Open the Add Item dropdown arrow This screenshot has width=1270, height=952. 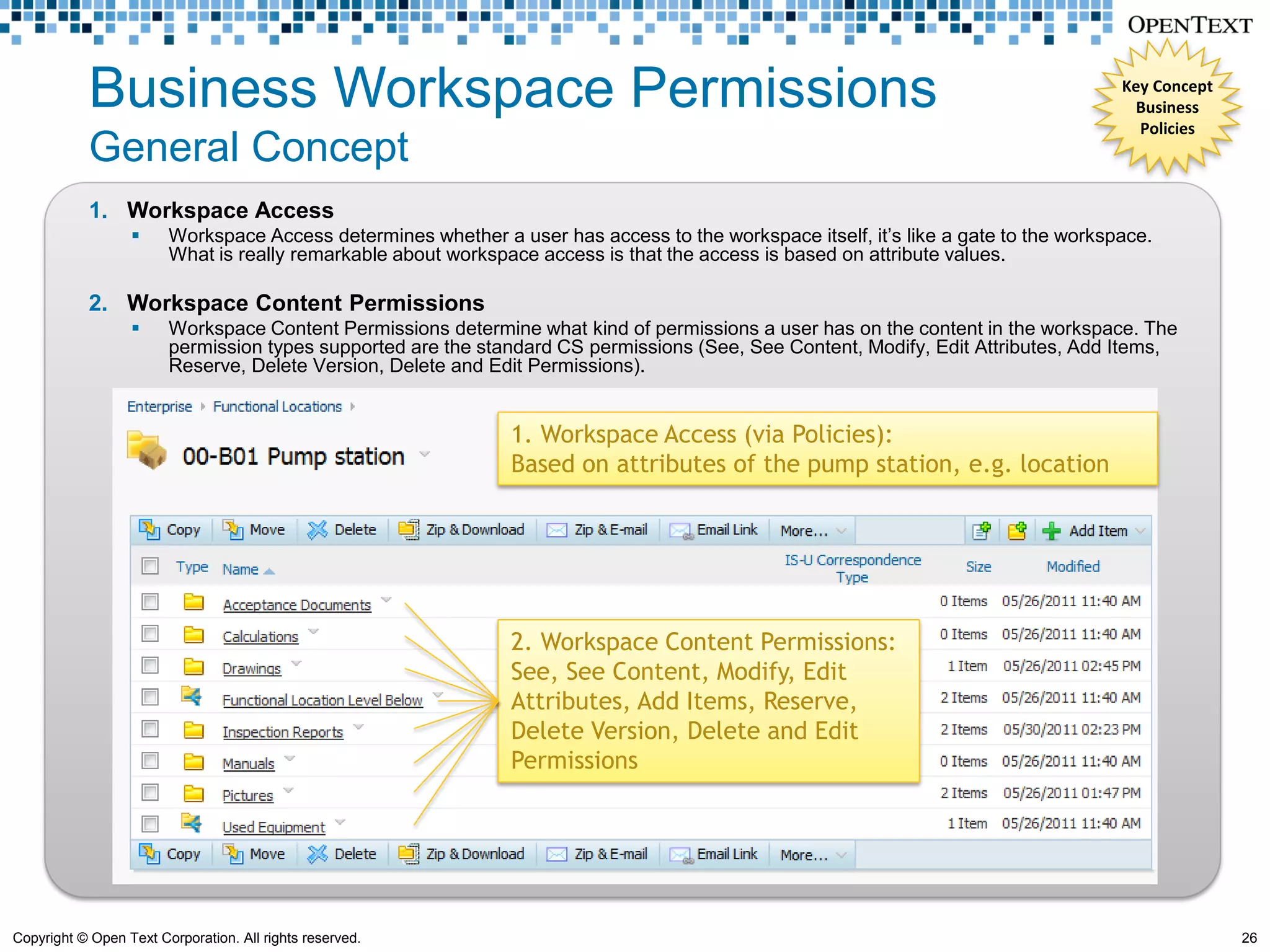[x=1140, y=531]
